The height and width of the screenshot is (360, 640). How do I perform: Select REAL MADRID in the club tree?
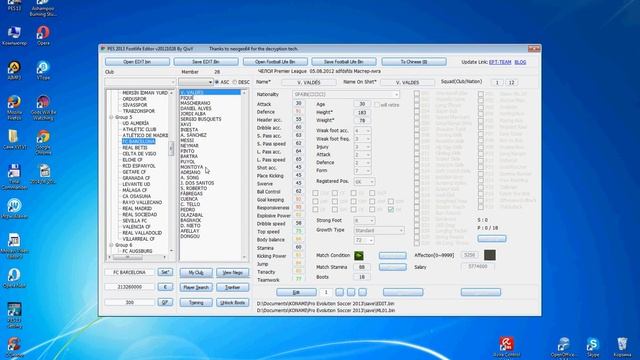pyautogui.click(x=137, y=209)
